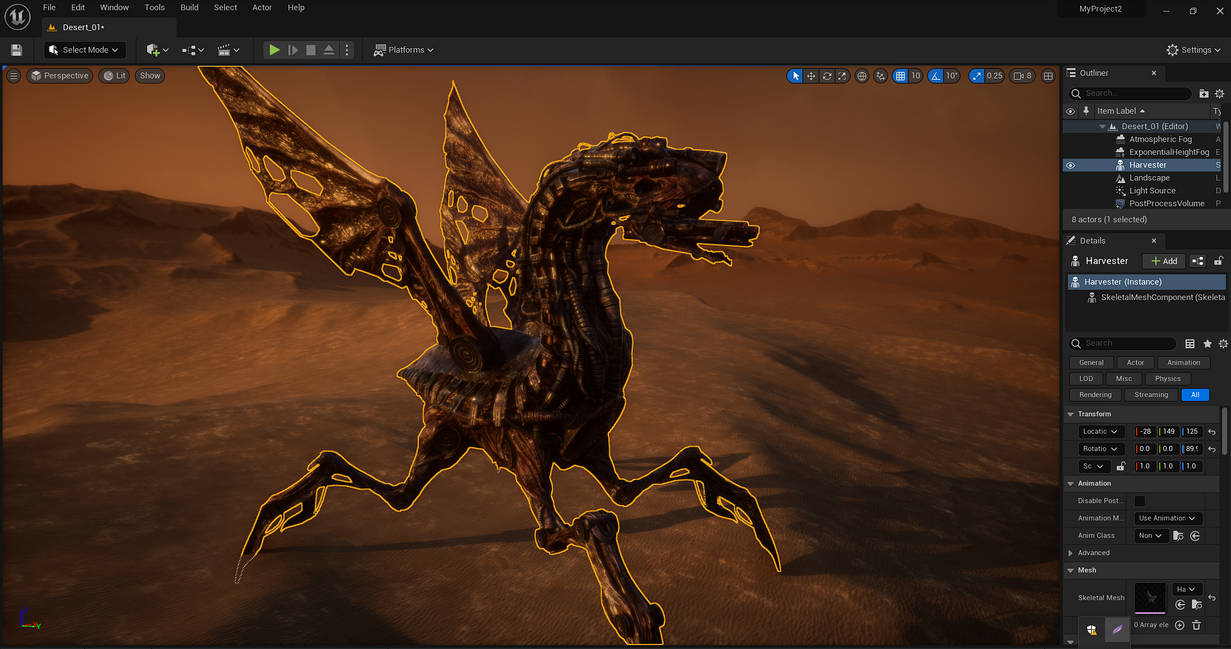
Task: Click the trash icon in the Mesh section
Action: 1195,624
